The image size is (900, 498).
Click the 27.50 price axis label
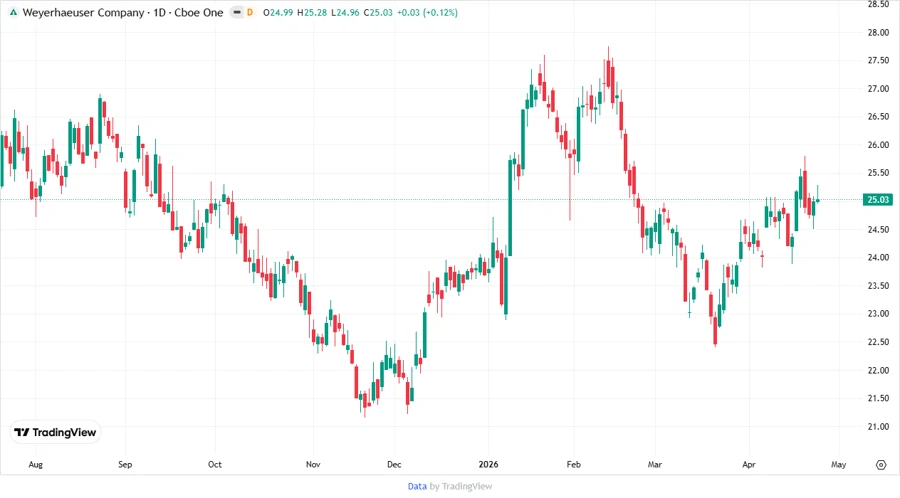coord(878,61)
